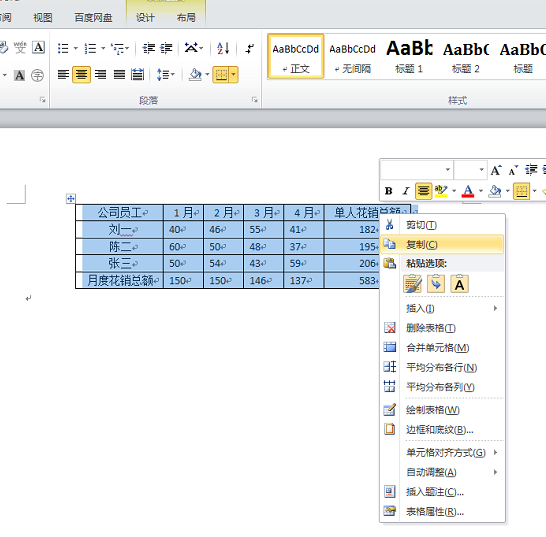Click mini toolbar shading bucket icon
This screenshot has width=546, height=537.
tap(495, 191)
